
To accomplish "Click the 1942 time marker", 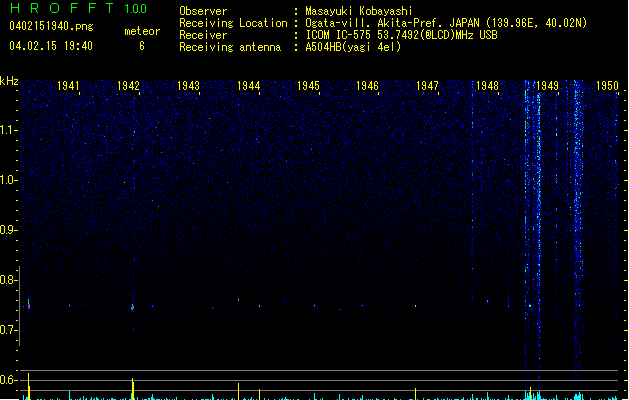I will [x=128, y=85].
